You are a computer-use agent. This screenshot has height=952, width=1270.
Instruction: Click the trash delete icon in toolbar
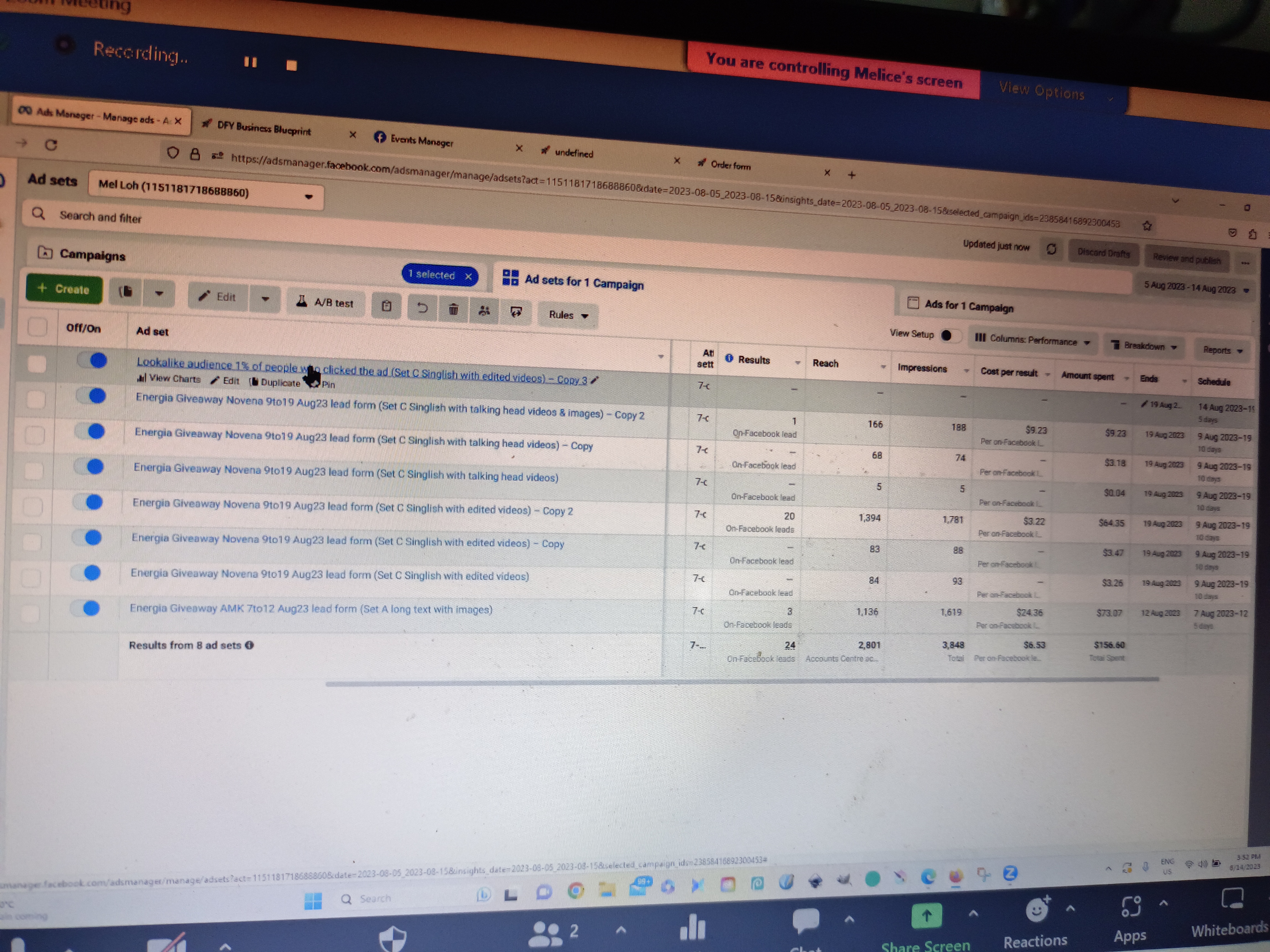(x=453, y=310)
